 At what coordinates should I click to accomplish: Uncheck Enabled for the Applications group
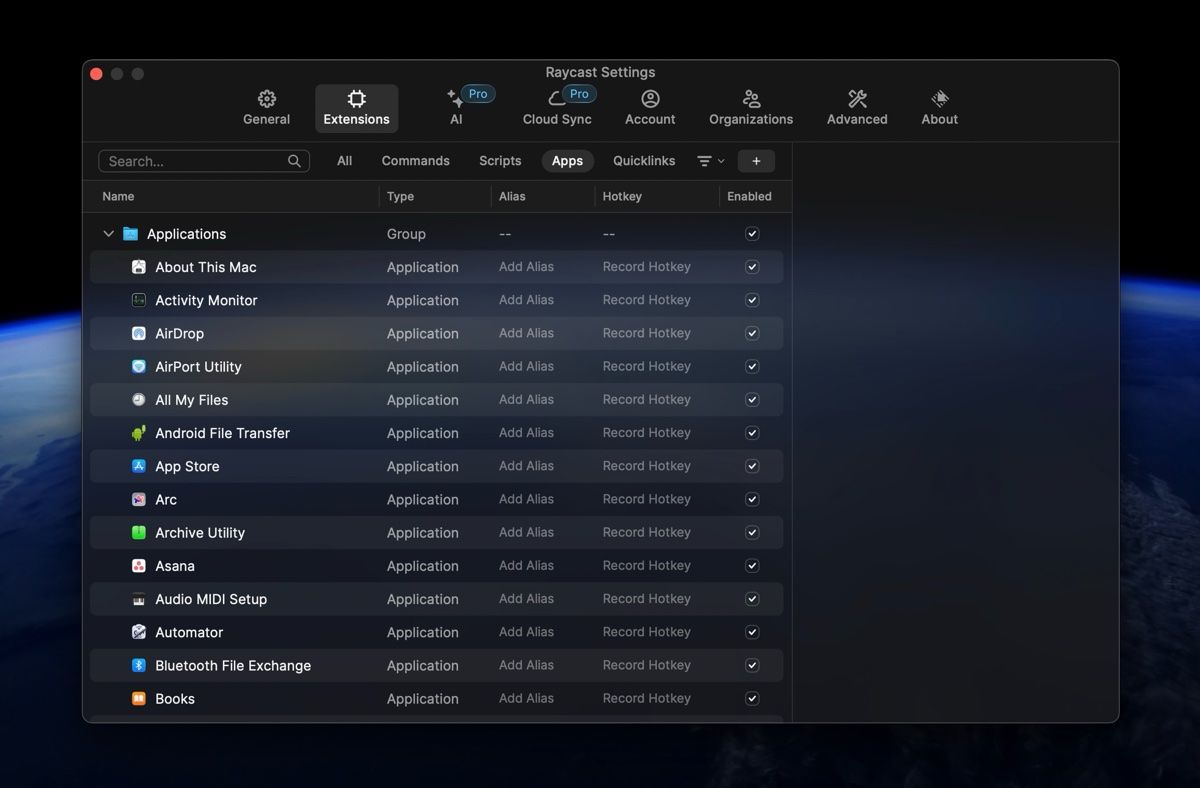coord(752,234)
